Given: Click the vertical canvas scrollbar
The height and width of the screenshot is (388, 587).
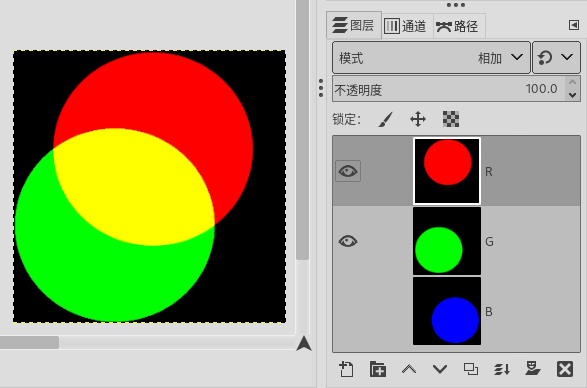Looking at the screenshot, I should (x=302, y=130).
